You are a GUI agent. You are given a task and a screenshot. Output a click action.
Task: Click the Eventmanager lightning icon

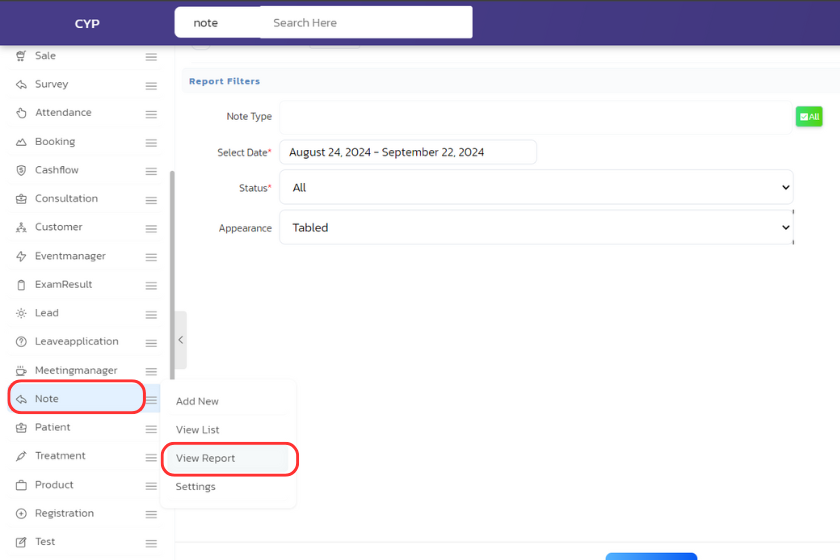tap(21, 256)
